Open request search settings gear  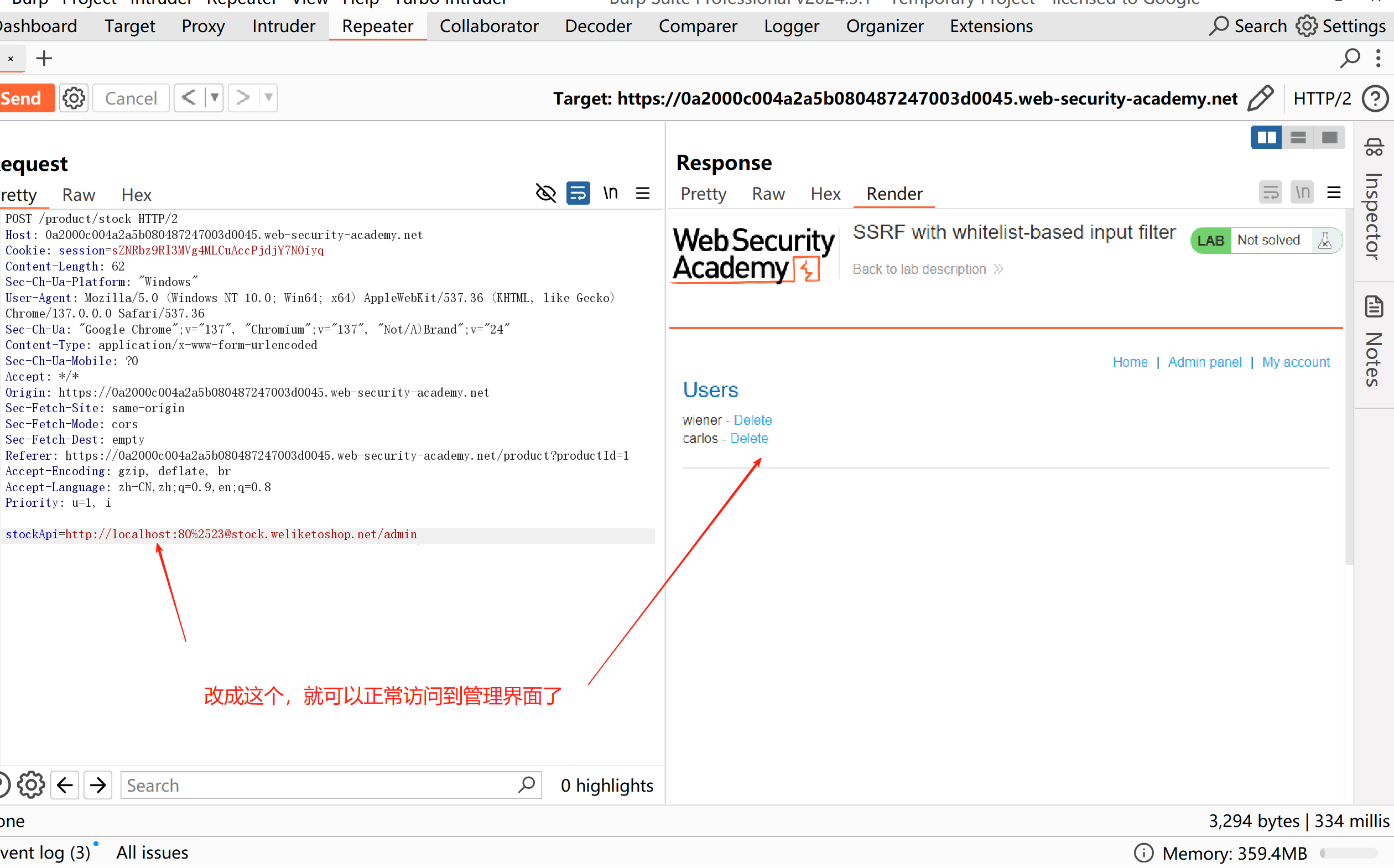[x=31, y=785]
